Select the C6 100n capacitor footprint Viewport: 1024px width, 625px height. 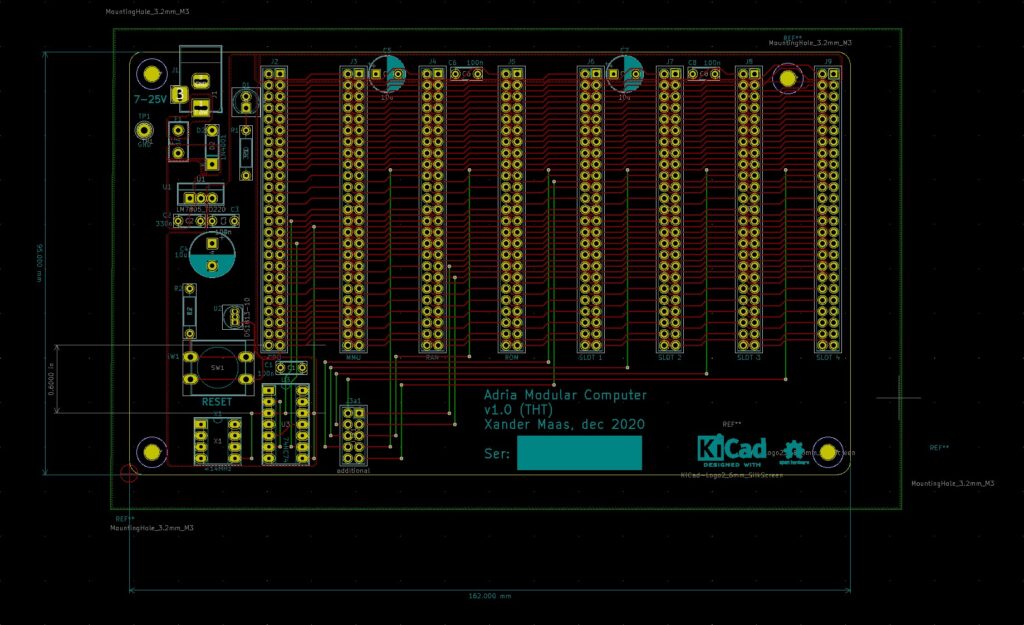coord(466,74)
